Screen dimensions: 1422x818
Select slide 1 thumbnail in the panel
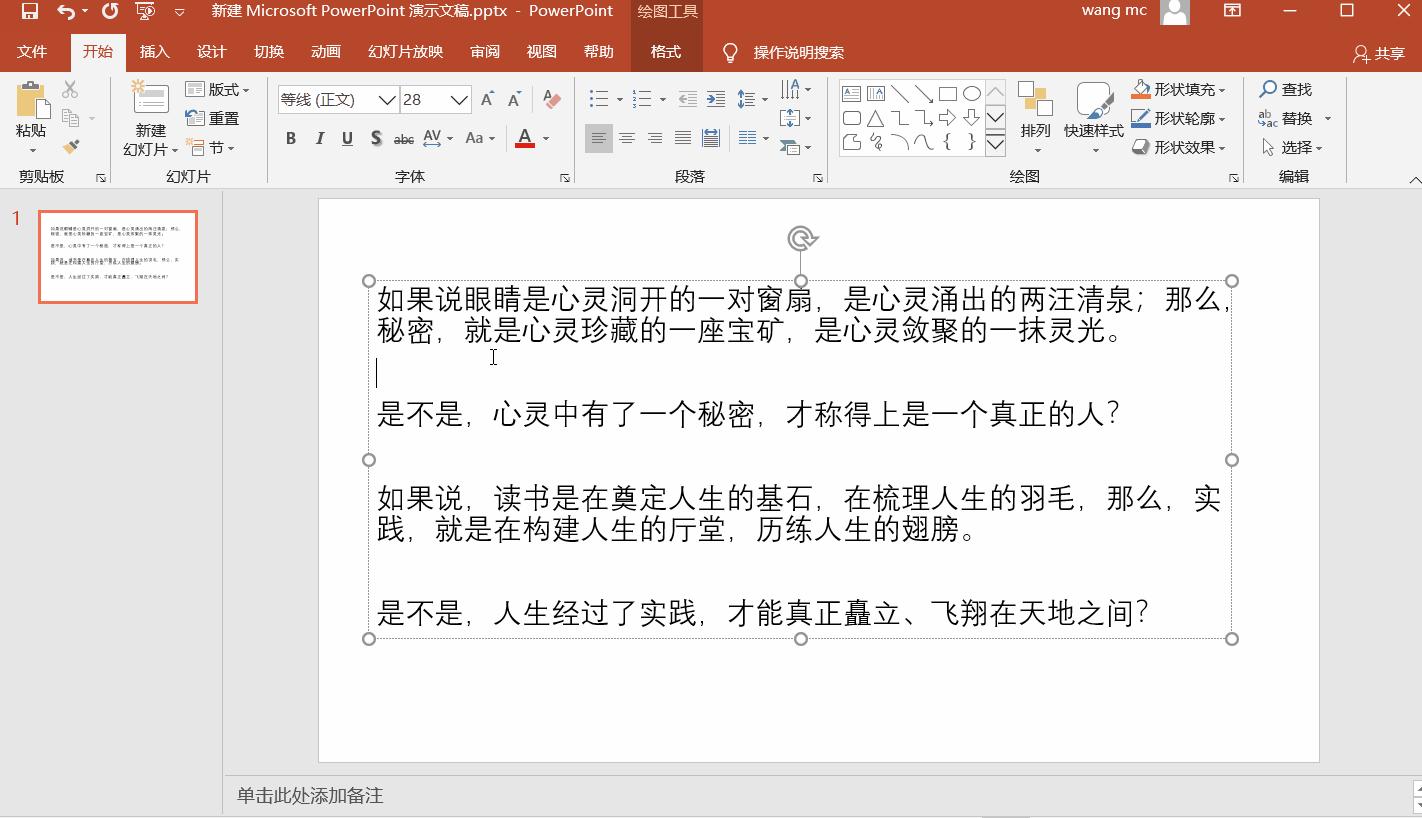pos(117,256)
